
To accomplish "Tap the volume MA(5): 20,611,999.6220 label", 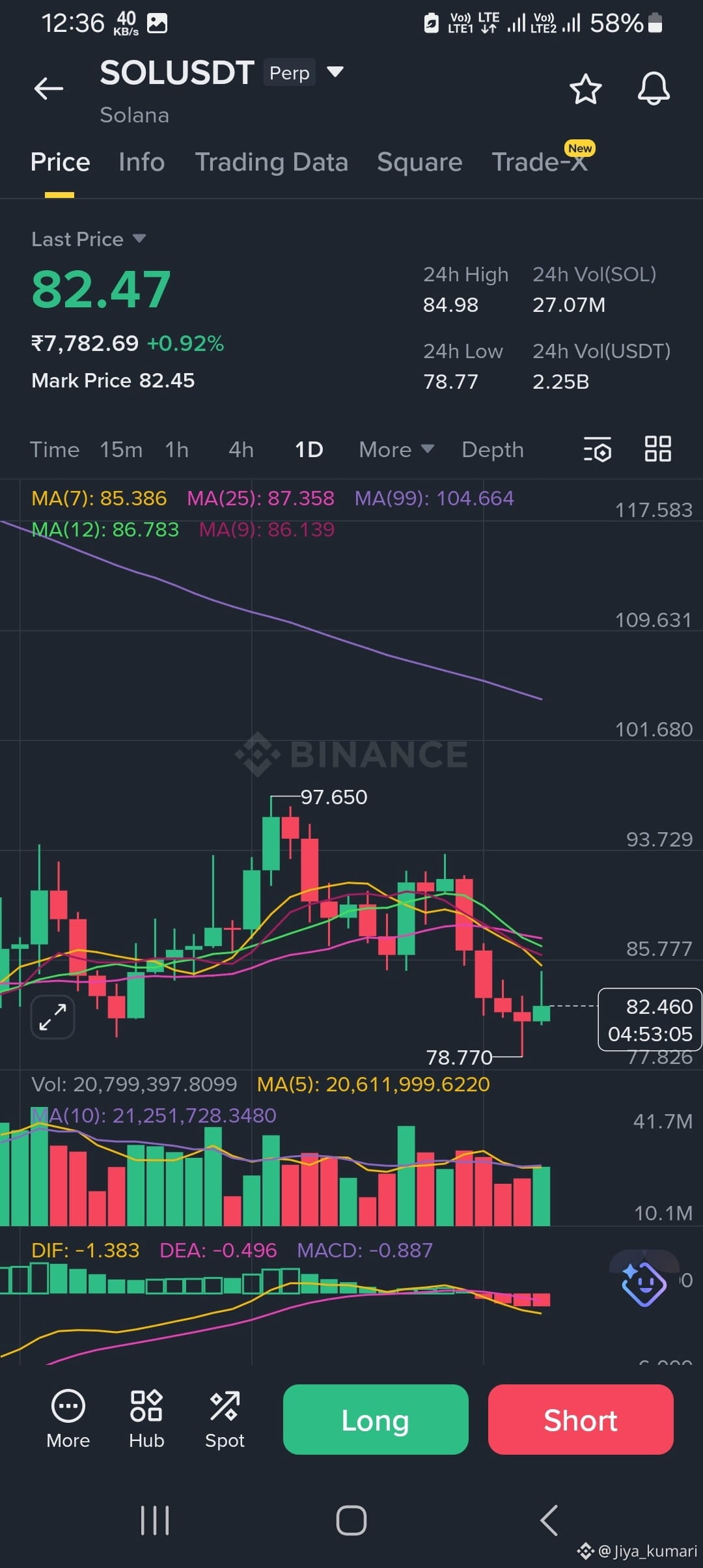I will point(374,1084).
